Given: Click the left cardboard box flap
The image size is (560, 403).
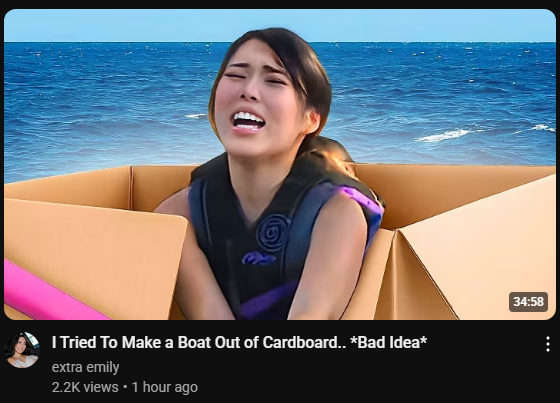Looking at the screenshot, I should [x=93, y=250].
